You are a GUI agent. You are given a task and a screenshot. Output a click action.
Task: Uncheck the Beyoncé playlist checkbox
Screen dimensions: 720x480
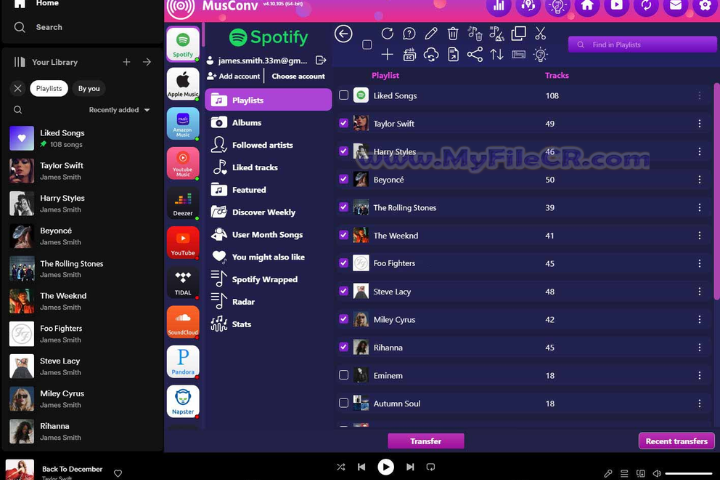click(x=343, y=179)
